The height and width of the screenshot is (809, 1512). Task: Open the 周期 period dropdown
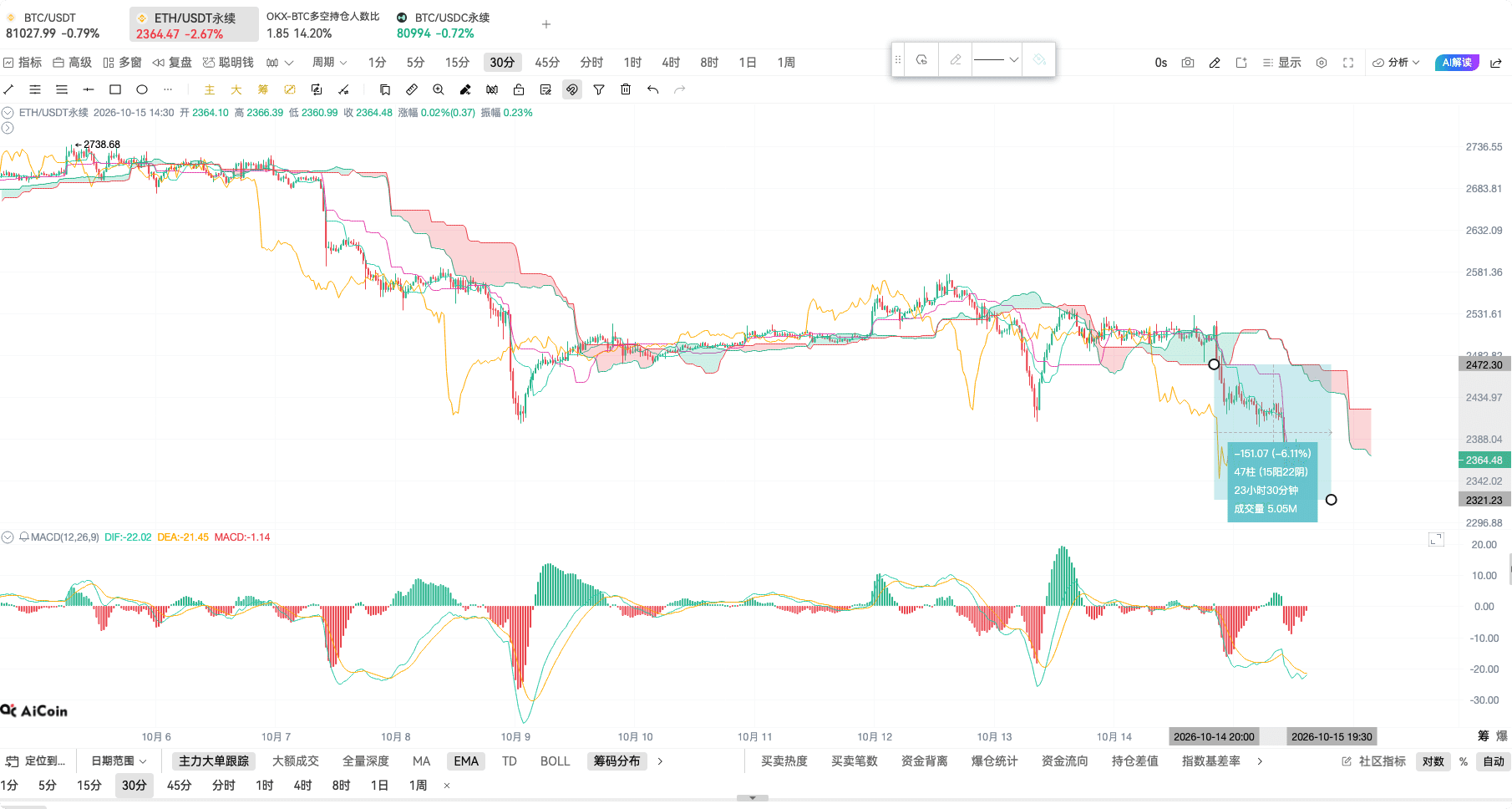click(329, 63)
